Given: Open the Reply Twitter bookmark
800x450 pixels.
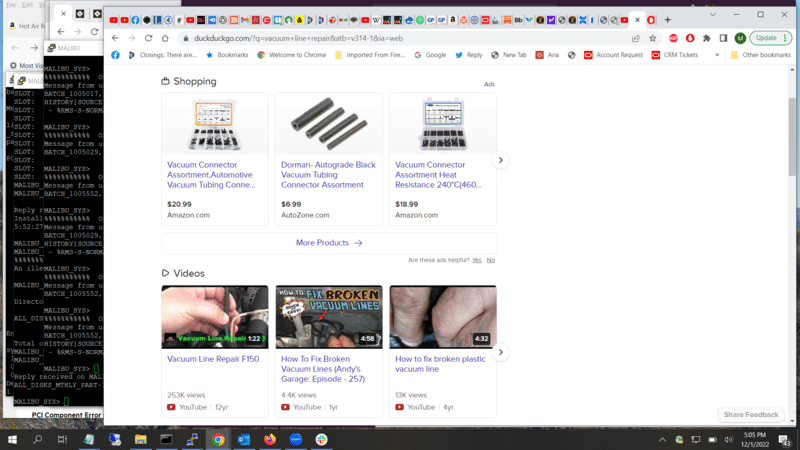Looking at the screenshot, I should 468,55.
